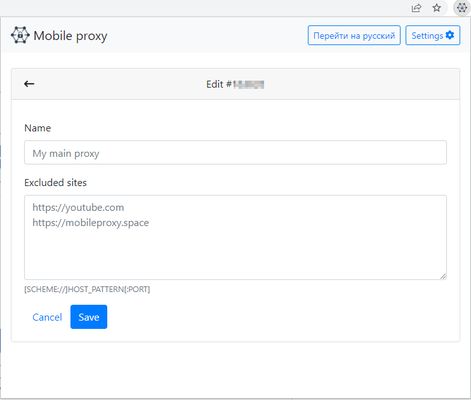Click the browser share icon
Image resolution: width=471 pixels, height=400 pixels.
tap(416, 8)
